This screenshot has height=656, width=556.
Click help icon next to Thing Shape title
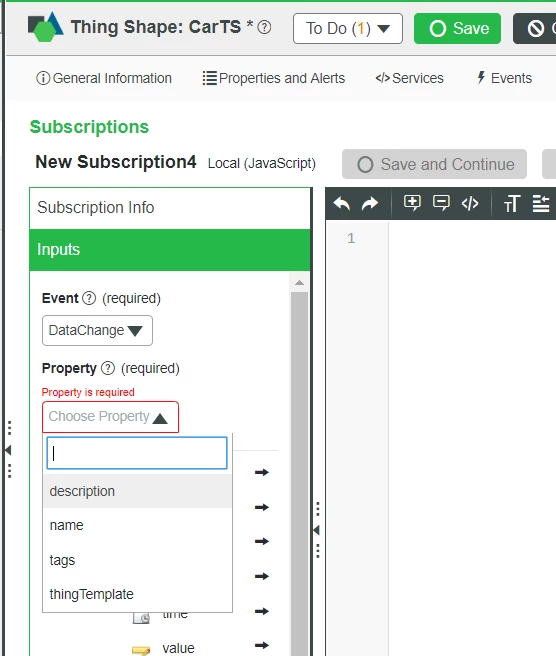point(264,27)
